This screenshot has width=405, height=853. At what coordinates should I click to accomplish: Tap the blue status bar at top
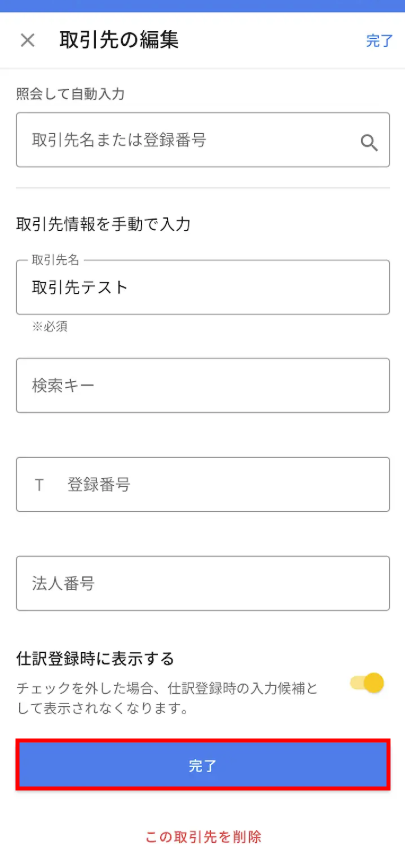tap(202, 5)
